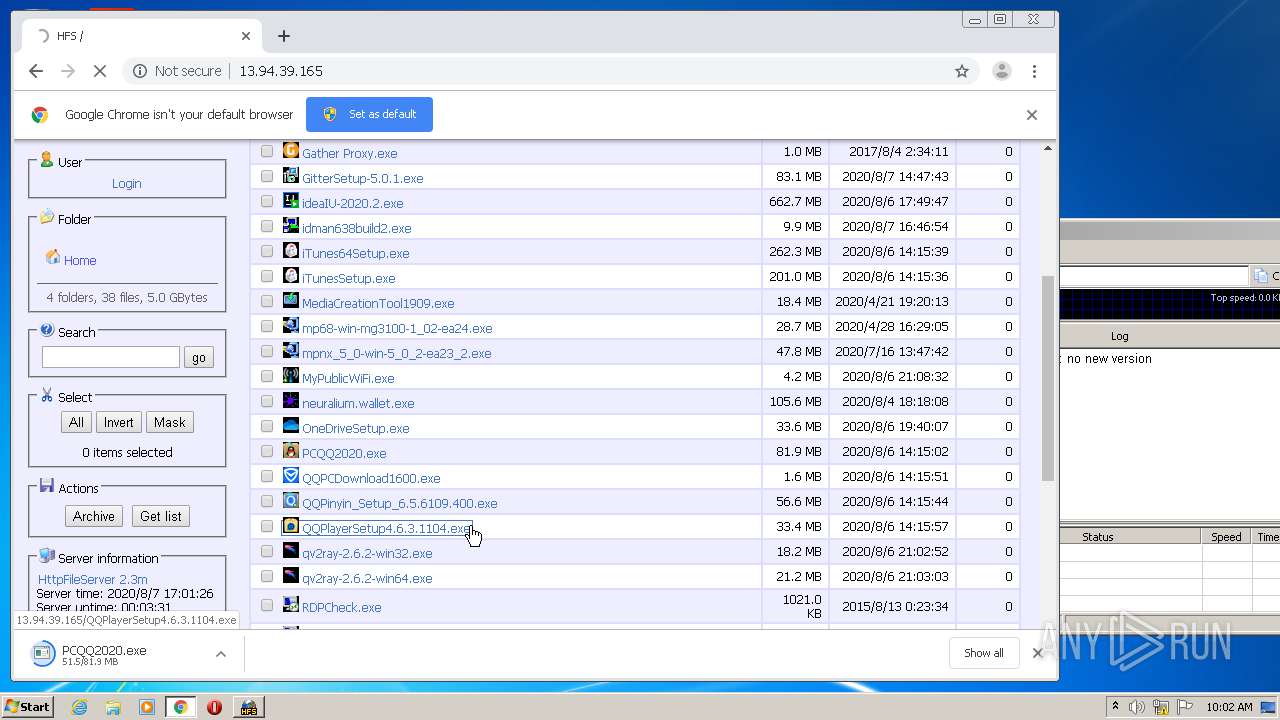
Task: Click the search text field
Action: click(111, 357)
